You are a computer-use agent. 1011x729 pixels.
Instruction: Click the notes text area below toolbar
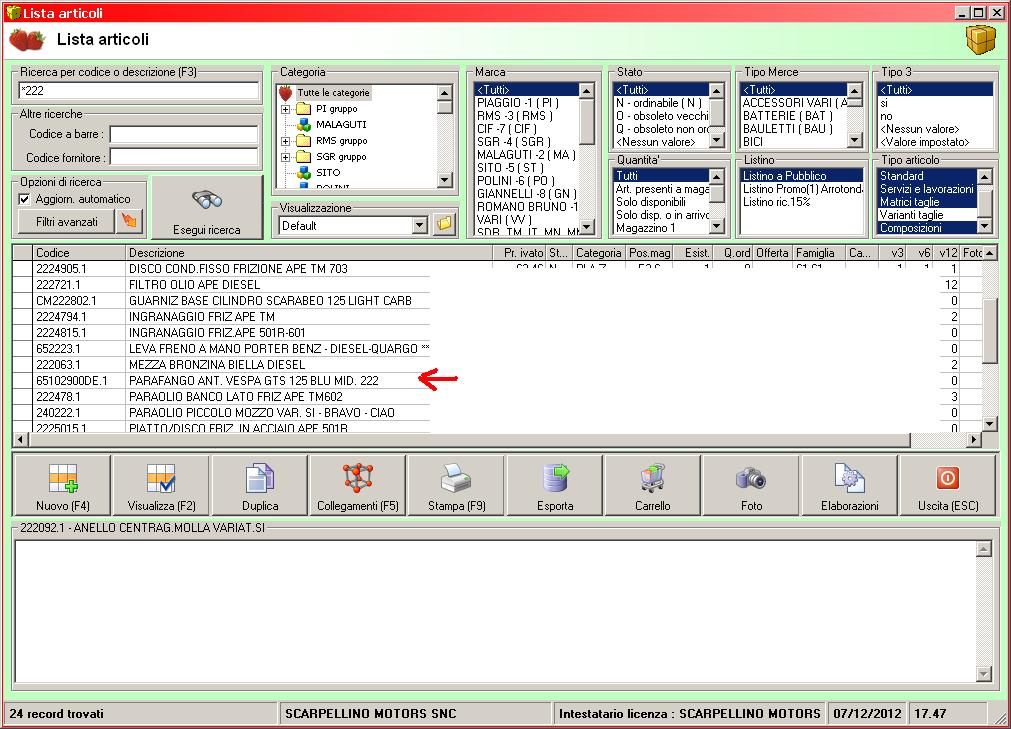click(495, 611)
